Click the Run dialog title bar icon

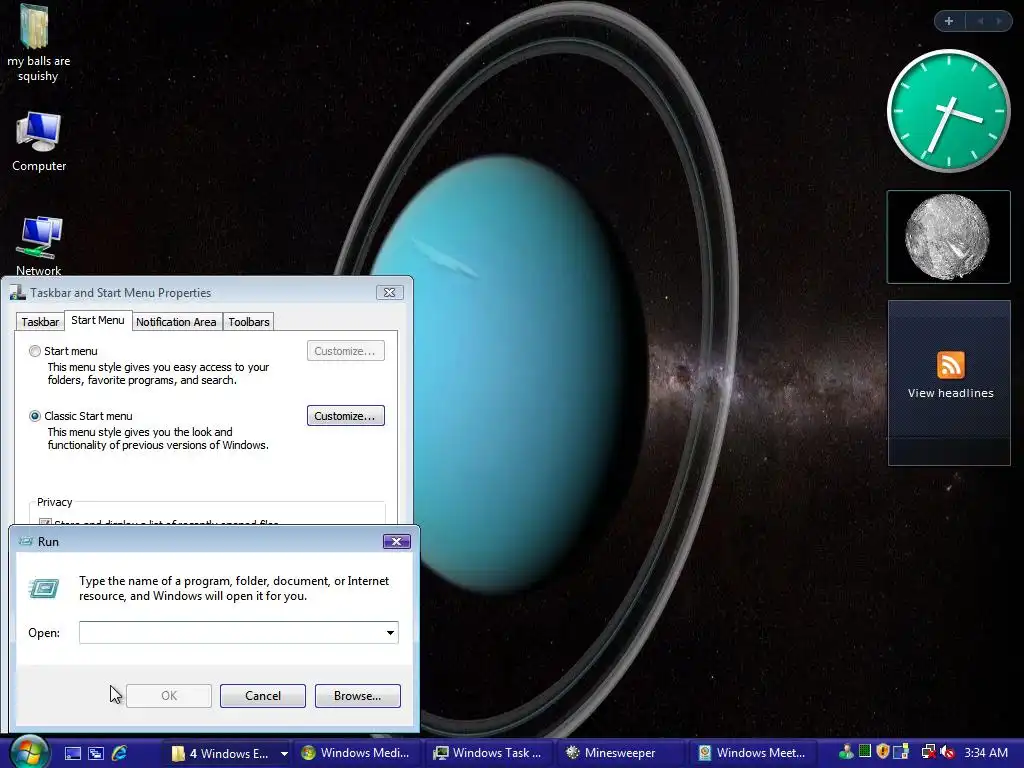[26, 541]
